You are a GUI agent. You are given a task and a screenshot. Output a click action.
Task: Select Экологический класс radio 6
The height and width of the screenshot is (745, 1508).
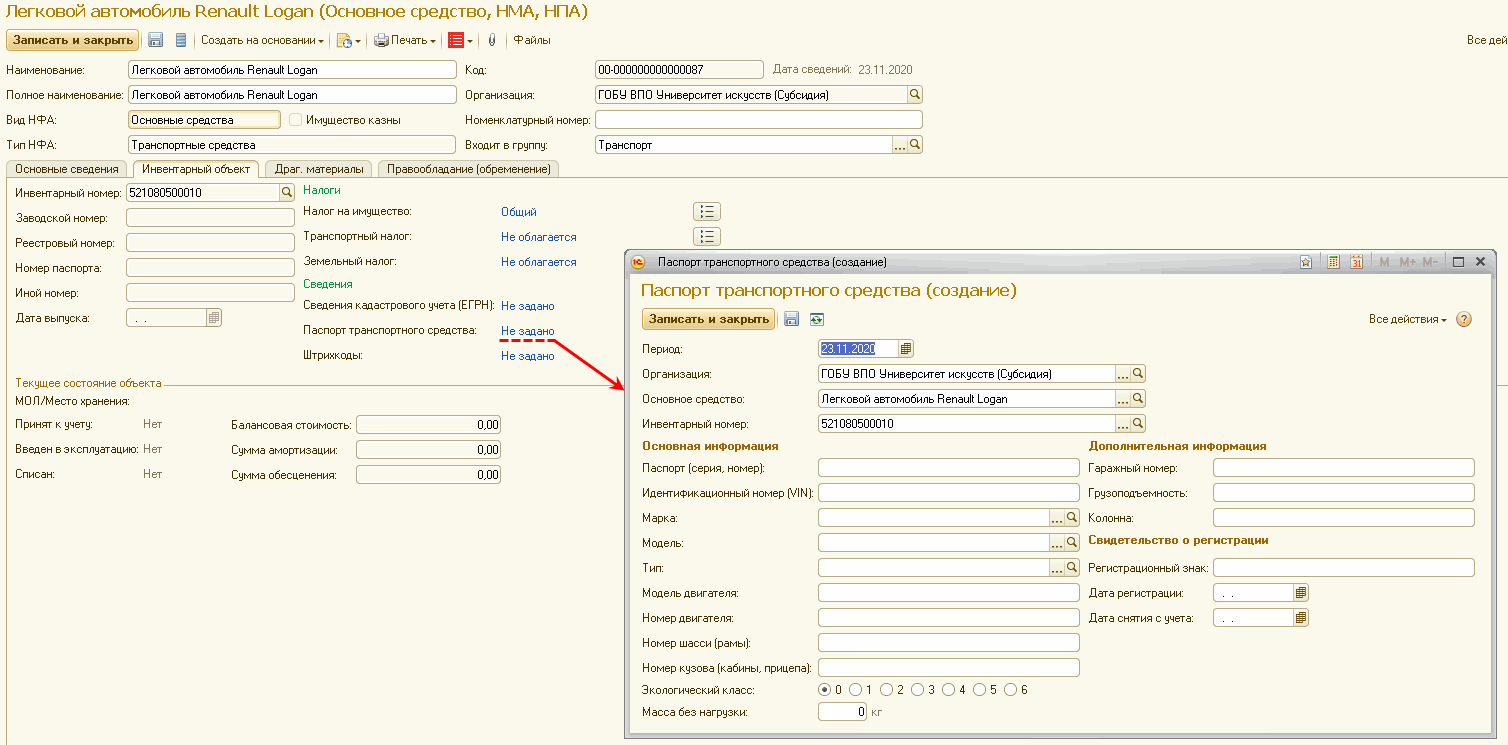click(1011, 690)
